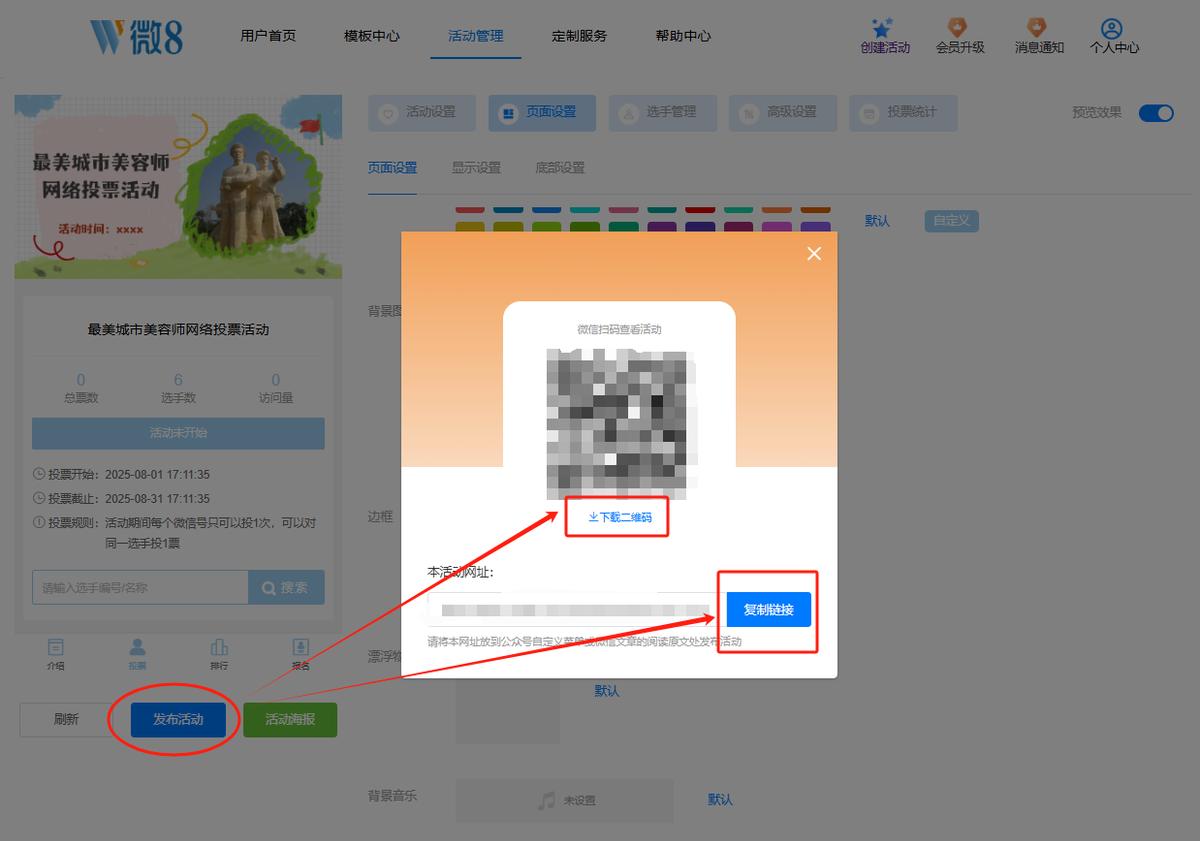This screenshot has width=1200, height=841.
Task: Focus the 请输入选手编号/名称 search field
Action: pyautogui.click(x=140, y=588)
